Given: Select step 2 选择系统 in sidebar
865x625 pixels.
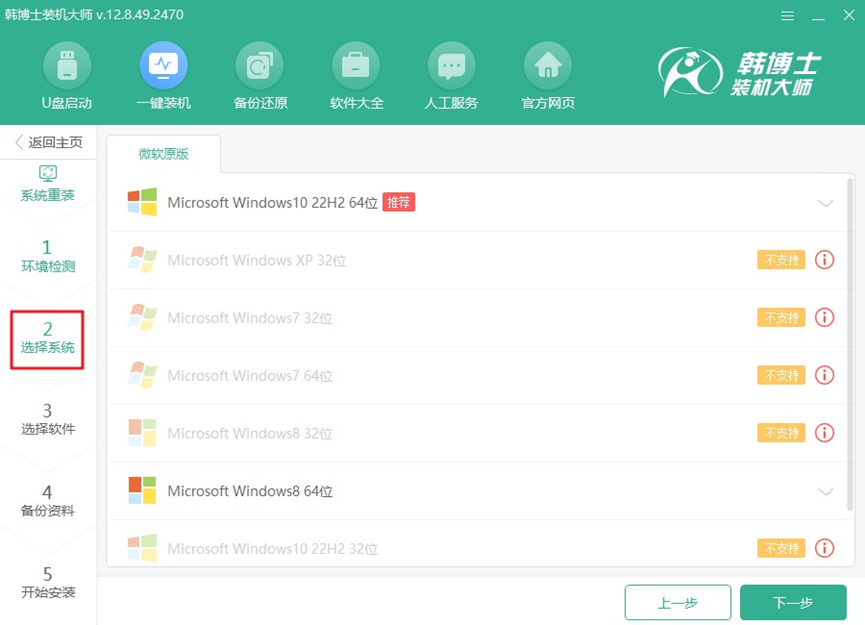Looking at the screenshot, I should click(x=47, y=338).
